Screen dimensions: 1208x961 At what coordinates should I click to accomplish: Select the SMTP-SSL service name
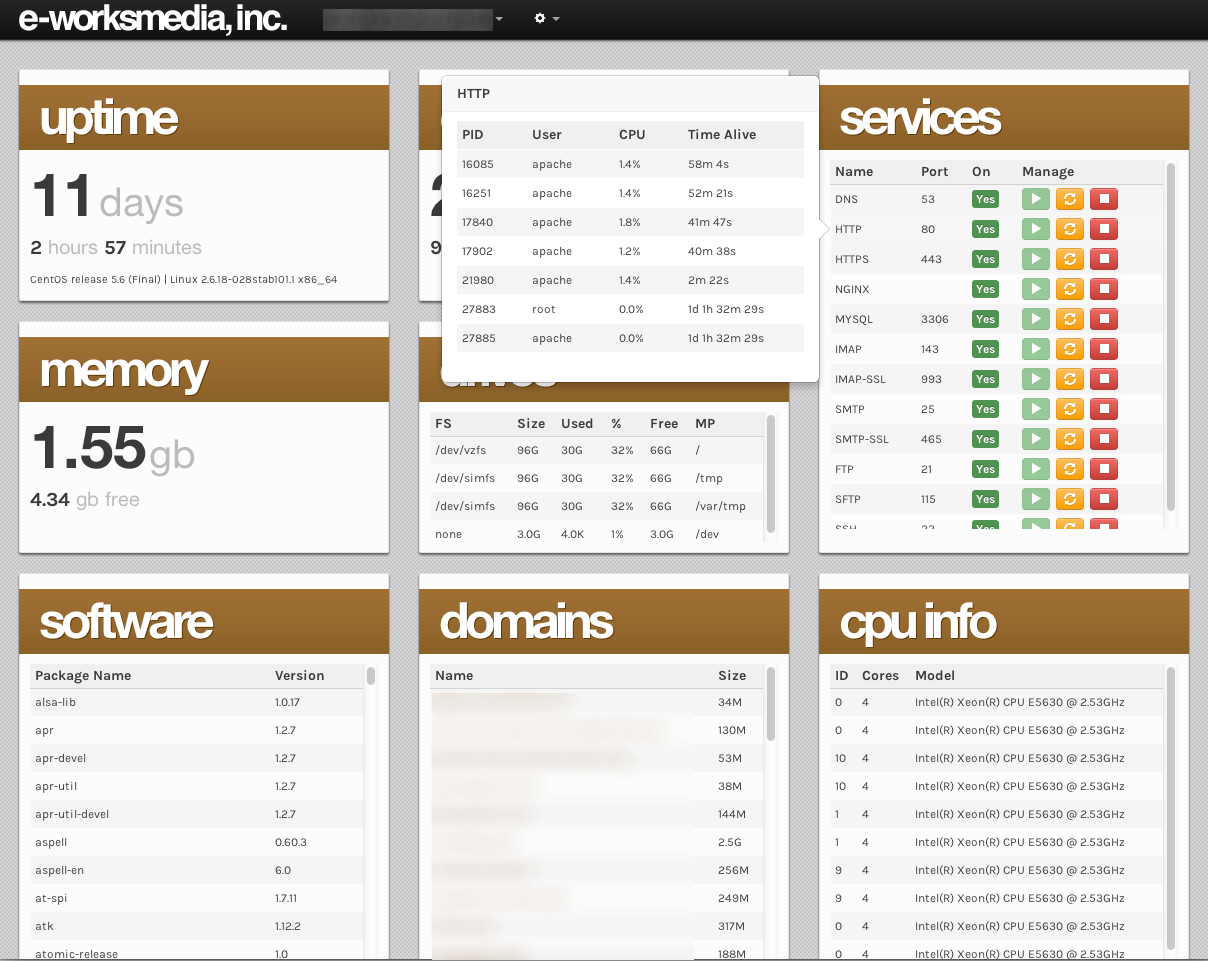pyautogui.click(x=861, y=439)
